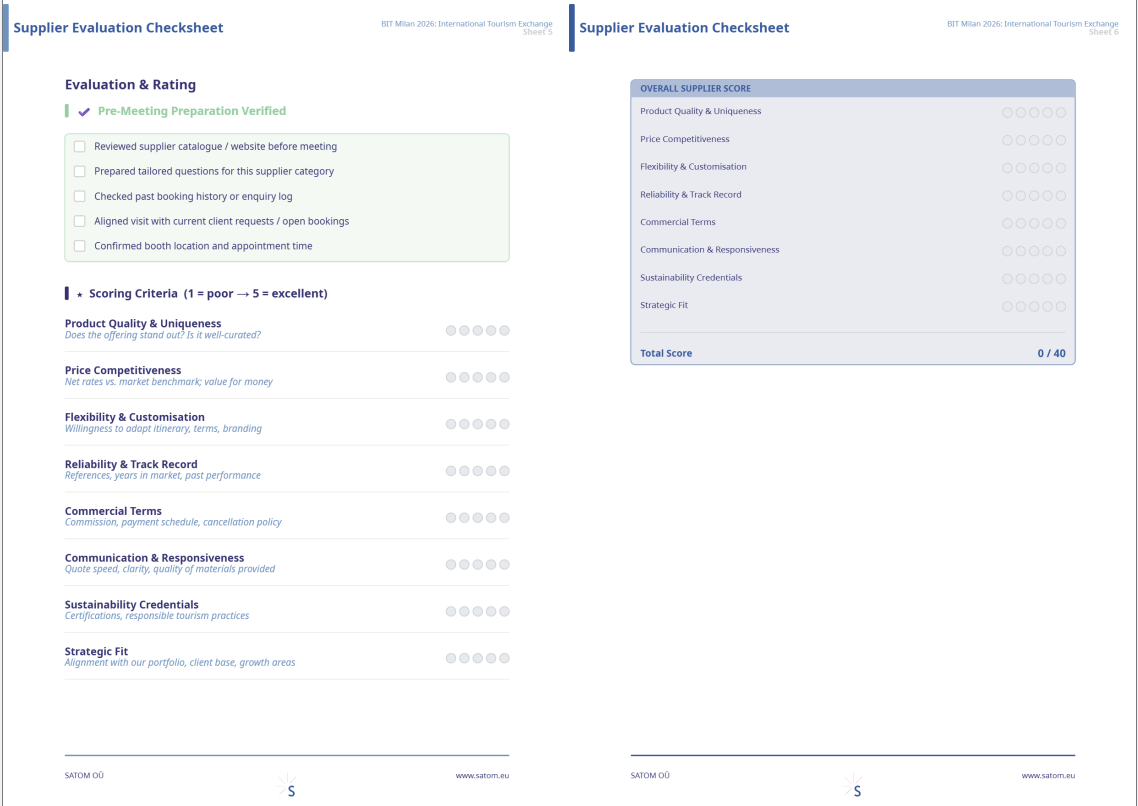Select rating 2 for Price Competitiveness in Overall Supplier Score
Screen dimensions: 1138x806
click(x=1020, y=140)
